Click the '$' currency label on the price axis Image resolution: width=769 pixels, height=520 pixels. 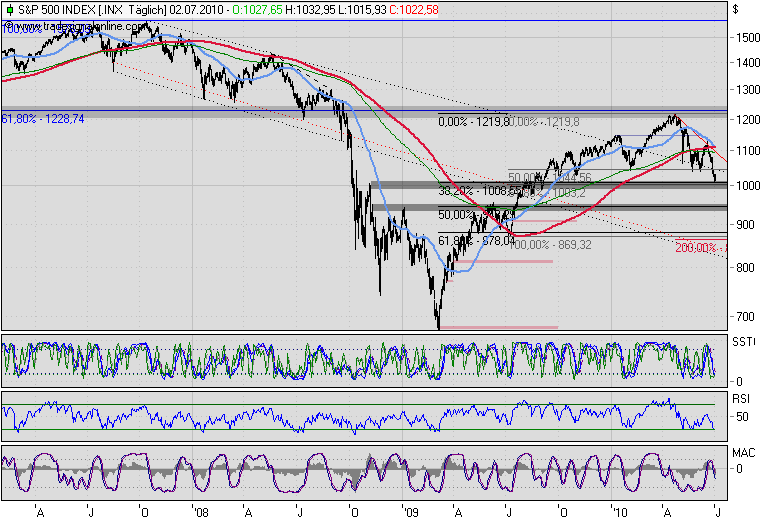click(x=735, y=9)
